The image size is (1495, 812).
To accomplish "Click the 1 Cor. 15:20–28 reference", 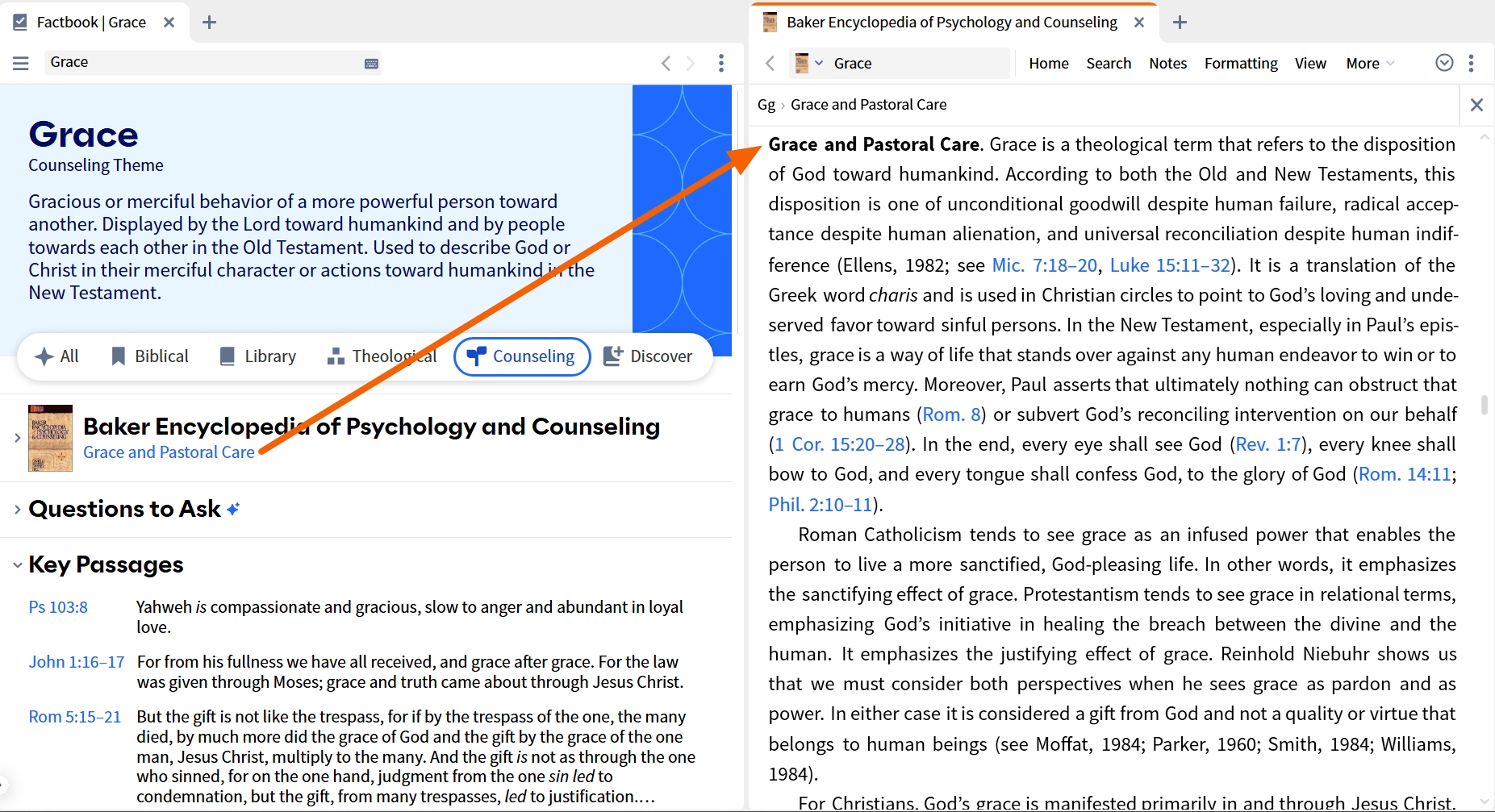I will (x=840, y=444).
